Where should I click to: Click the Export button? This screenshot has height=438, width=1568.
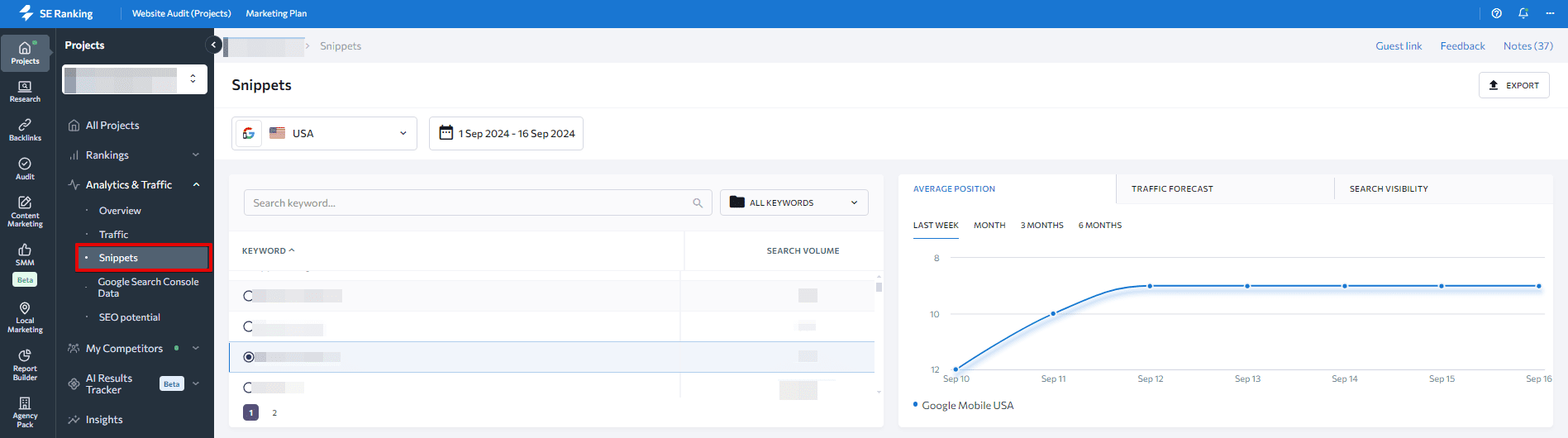coord(1513,85)
